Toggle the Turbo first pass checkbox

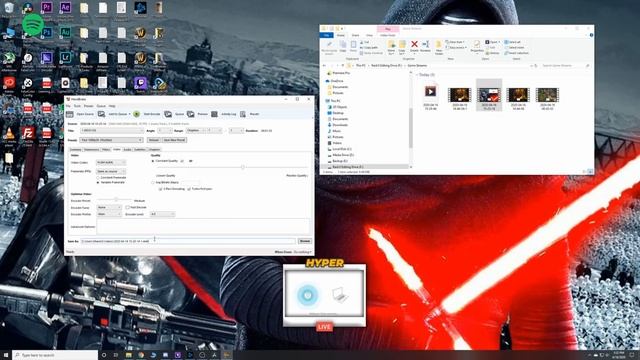coord(189,189)
